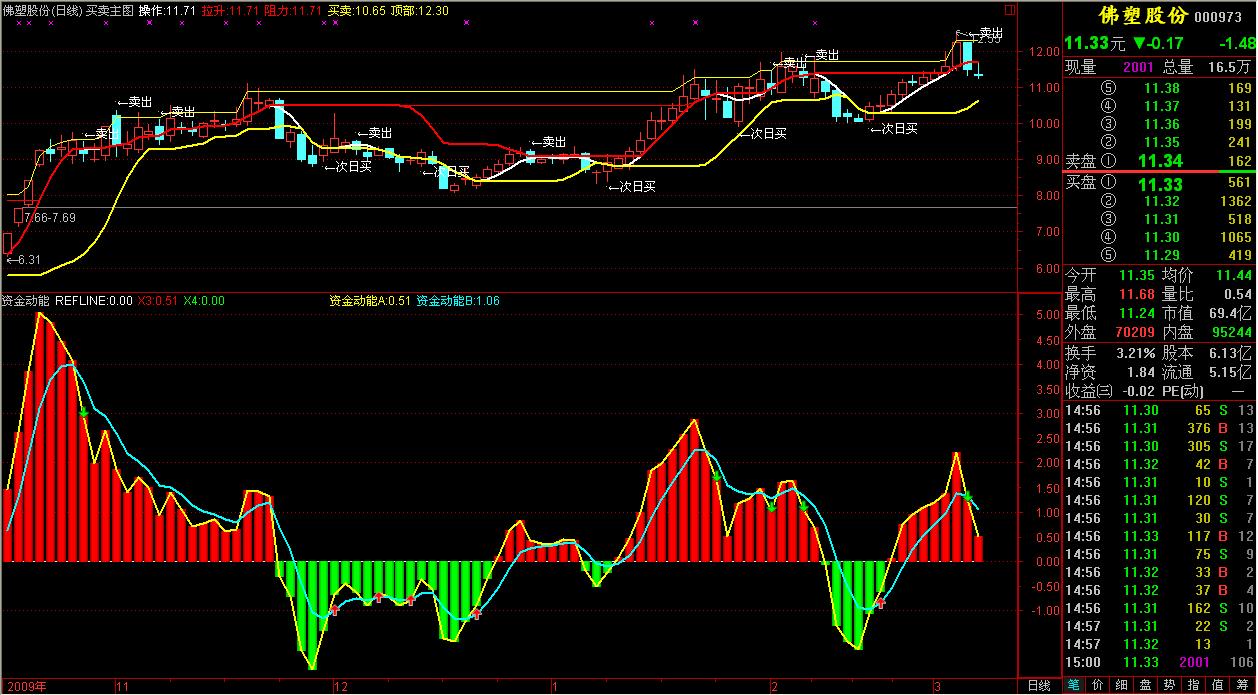
Task: Click the stock code 000973
Action: click(1219, 17)
